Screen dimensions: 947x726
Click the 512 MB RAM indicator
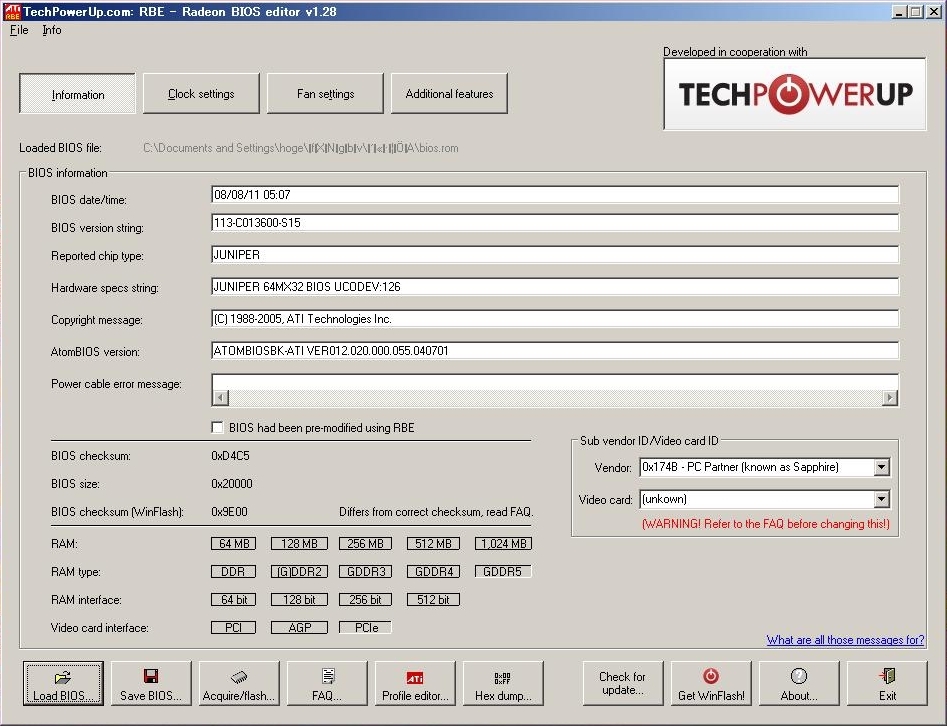tap(433, 544)
